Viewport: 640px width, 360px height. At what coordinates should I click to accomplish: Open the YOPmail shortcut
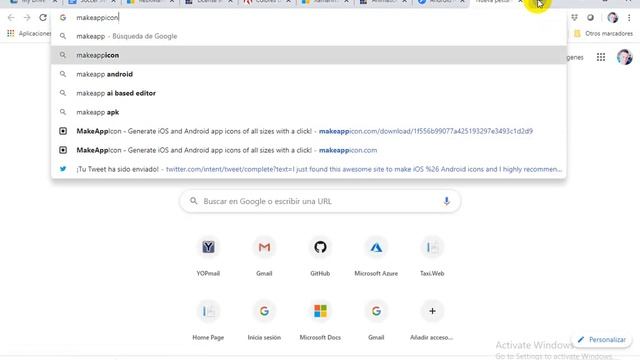pos(208,256)
